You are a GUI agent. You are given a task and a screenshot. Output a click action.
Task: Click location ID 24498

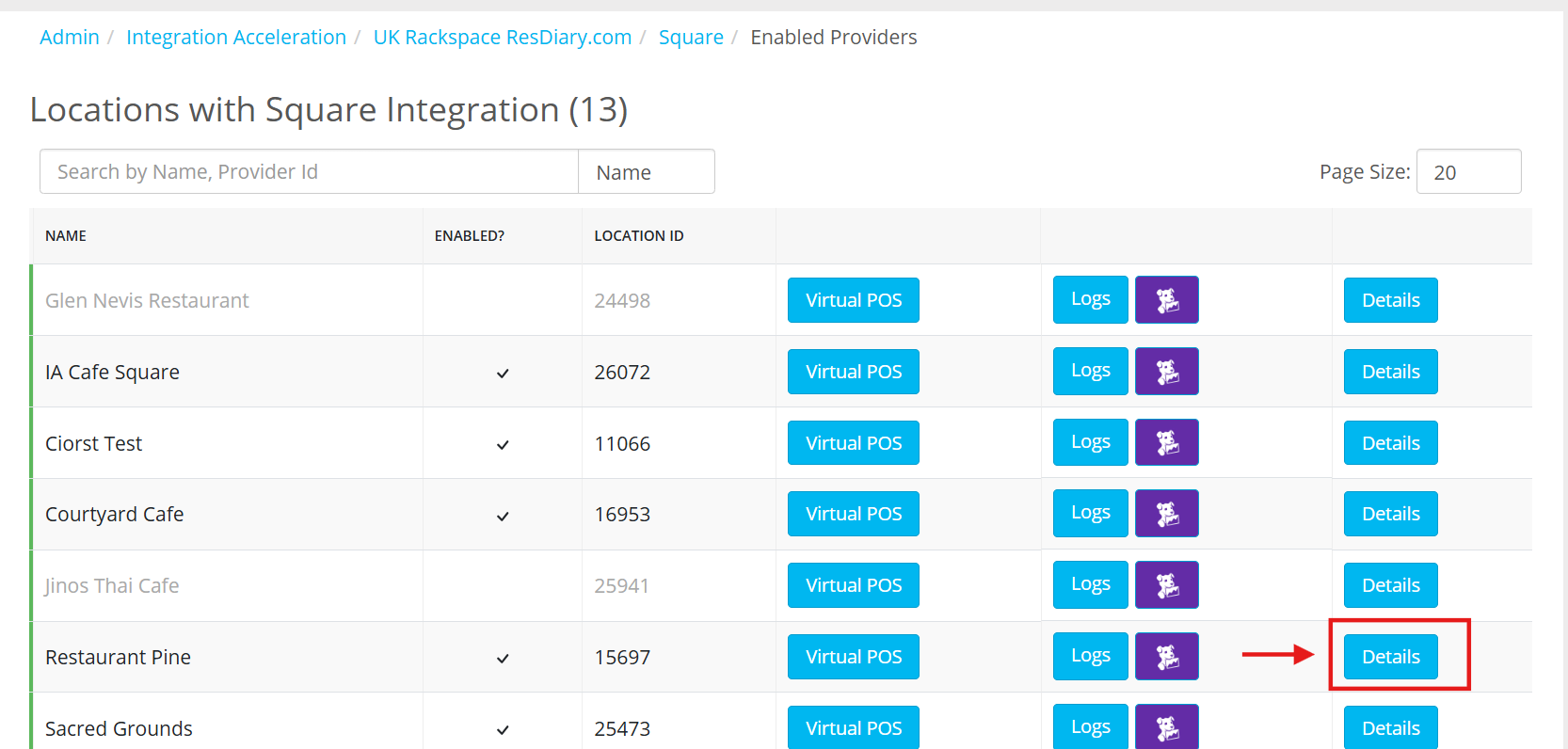pos(622,300)
